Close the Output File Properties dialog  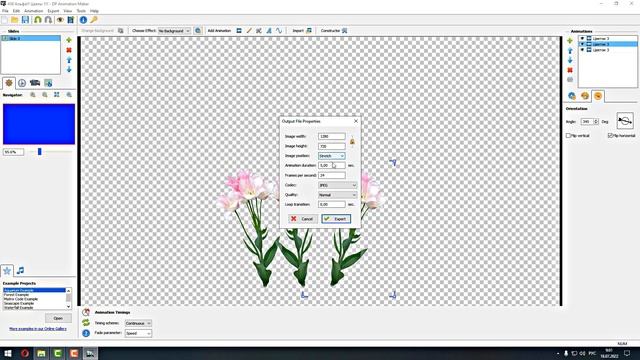pyautogui.click(x=356, y=121)
